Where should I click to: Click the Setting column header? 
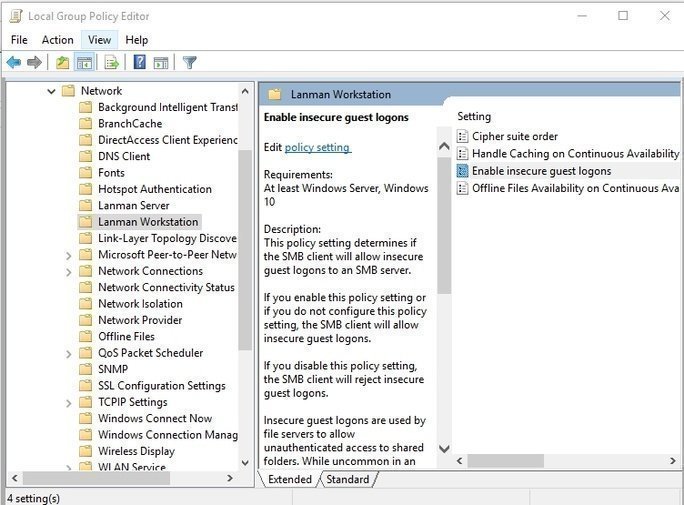click(x=474, y=116)
